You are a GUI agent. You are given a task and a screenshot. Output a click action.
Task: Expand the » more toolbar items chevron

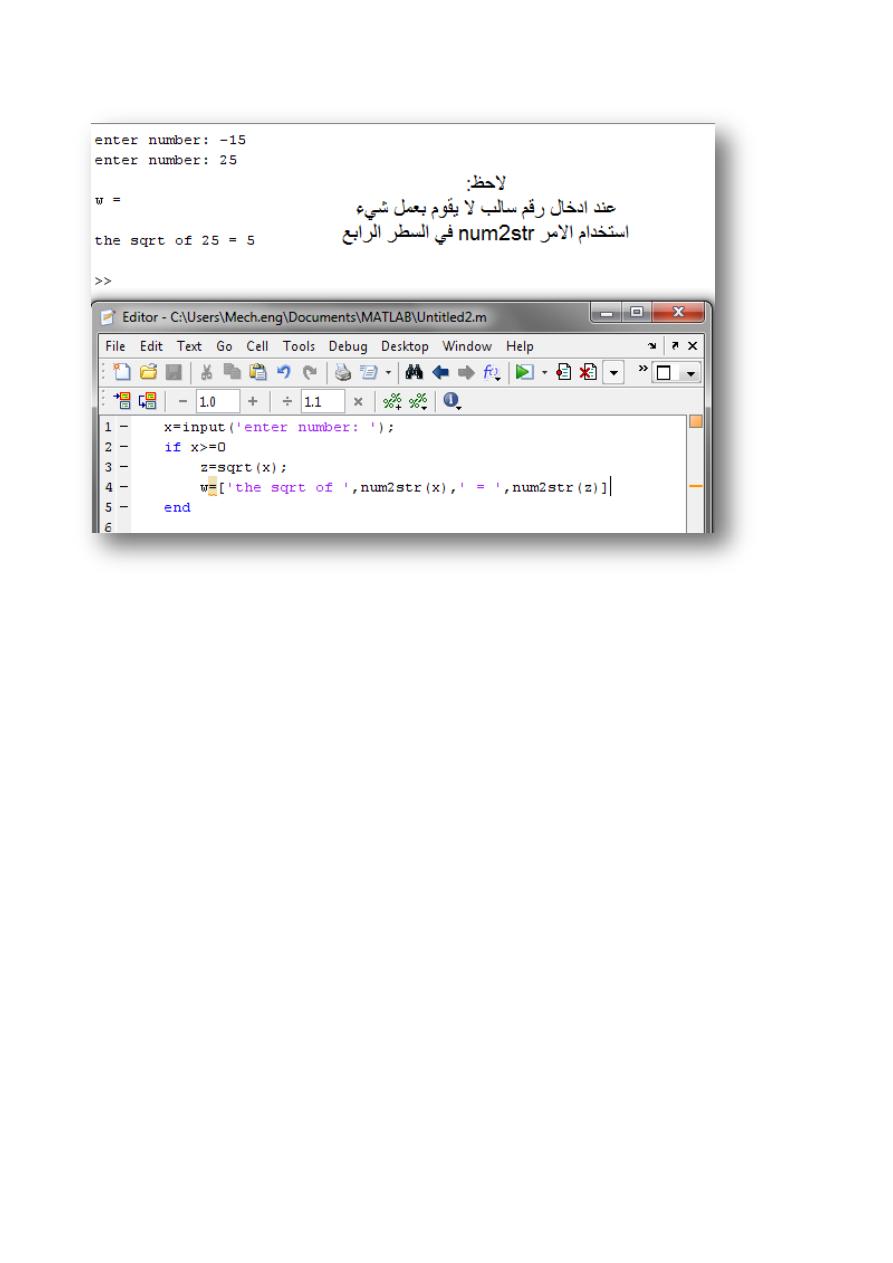click(643, 368)
